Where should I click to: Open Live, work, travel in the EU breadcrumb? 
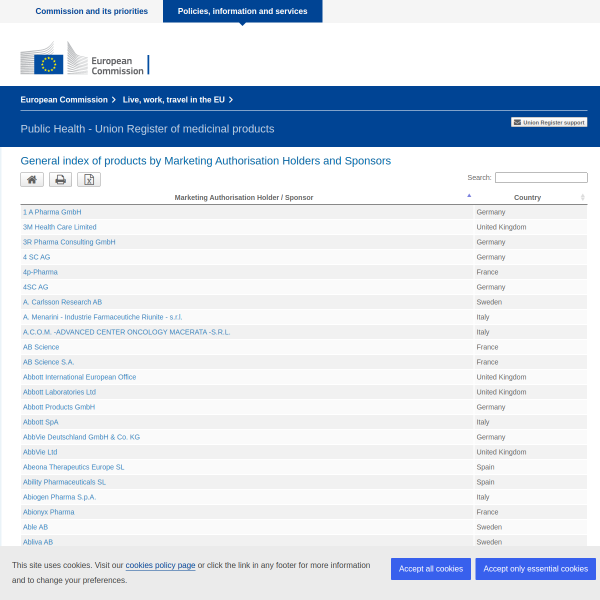pos(173,100)
